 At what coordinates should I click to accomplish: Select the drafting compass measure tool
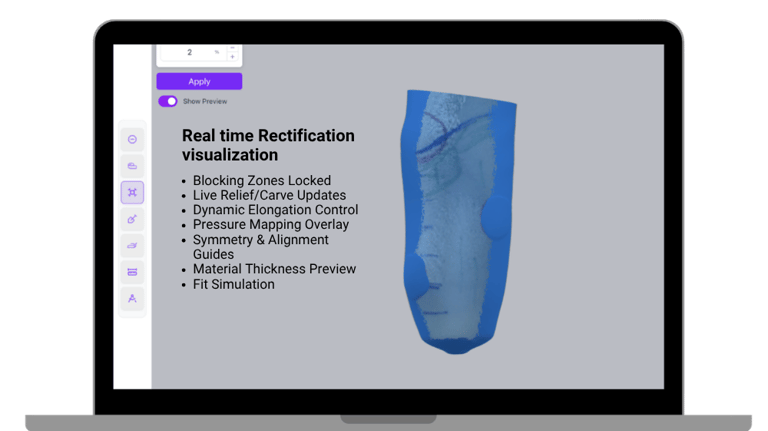coord(132,298)
